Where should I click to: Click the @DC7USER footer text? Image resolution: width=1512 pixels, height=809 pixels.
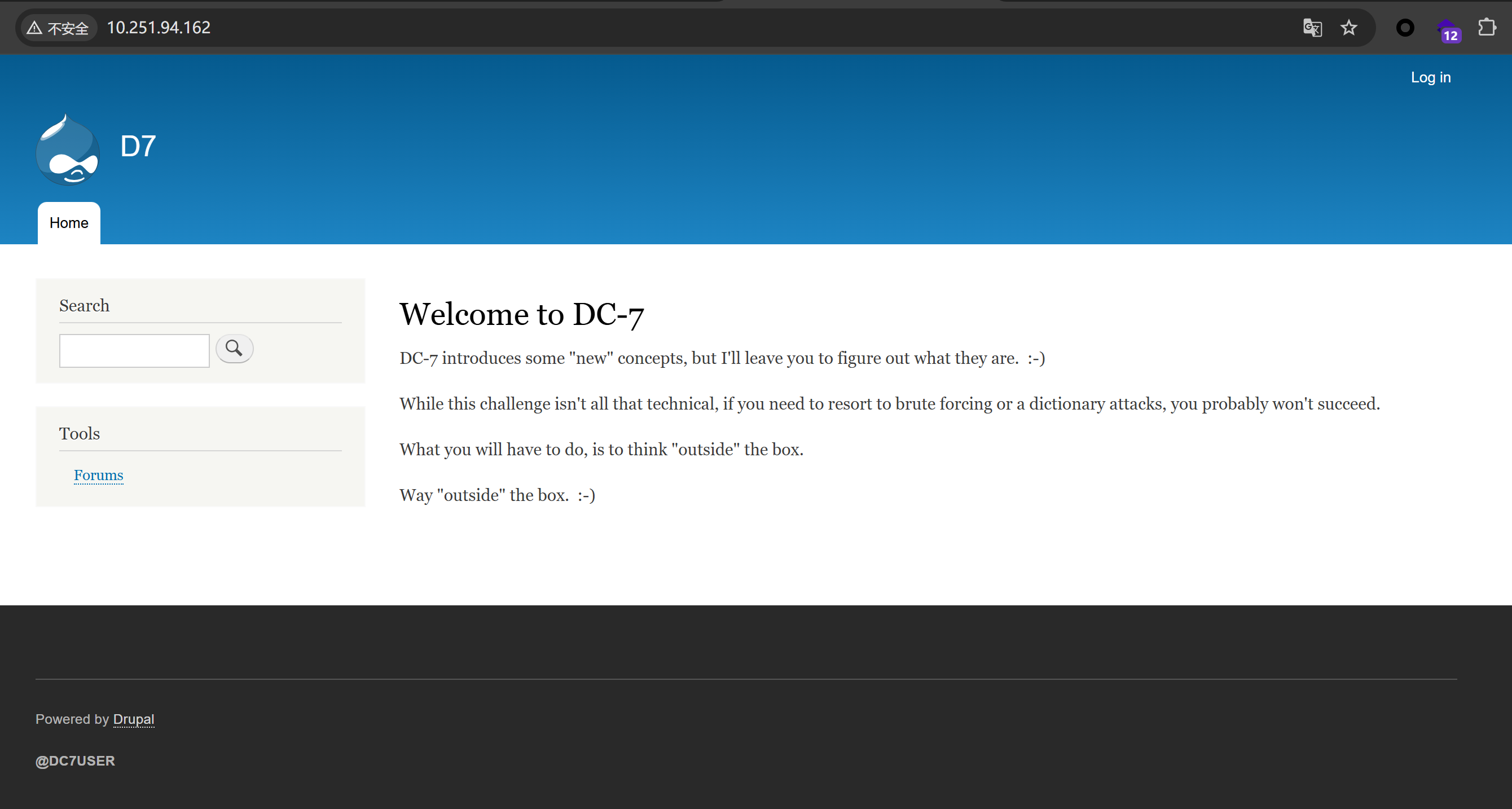pos(75,761)
